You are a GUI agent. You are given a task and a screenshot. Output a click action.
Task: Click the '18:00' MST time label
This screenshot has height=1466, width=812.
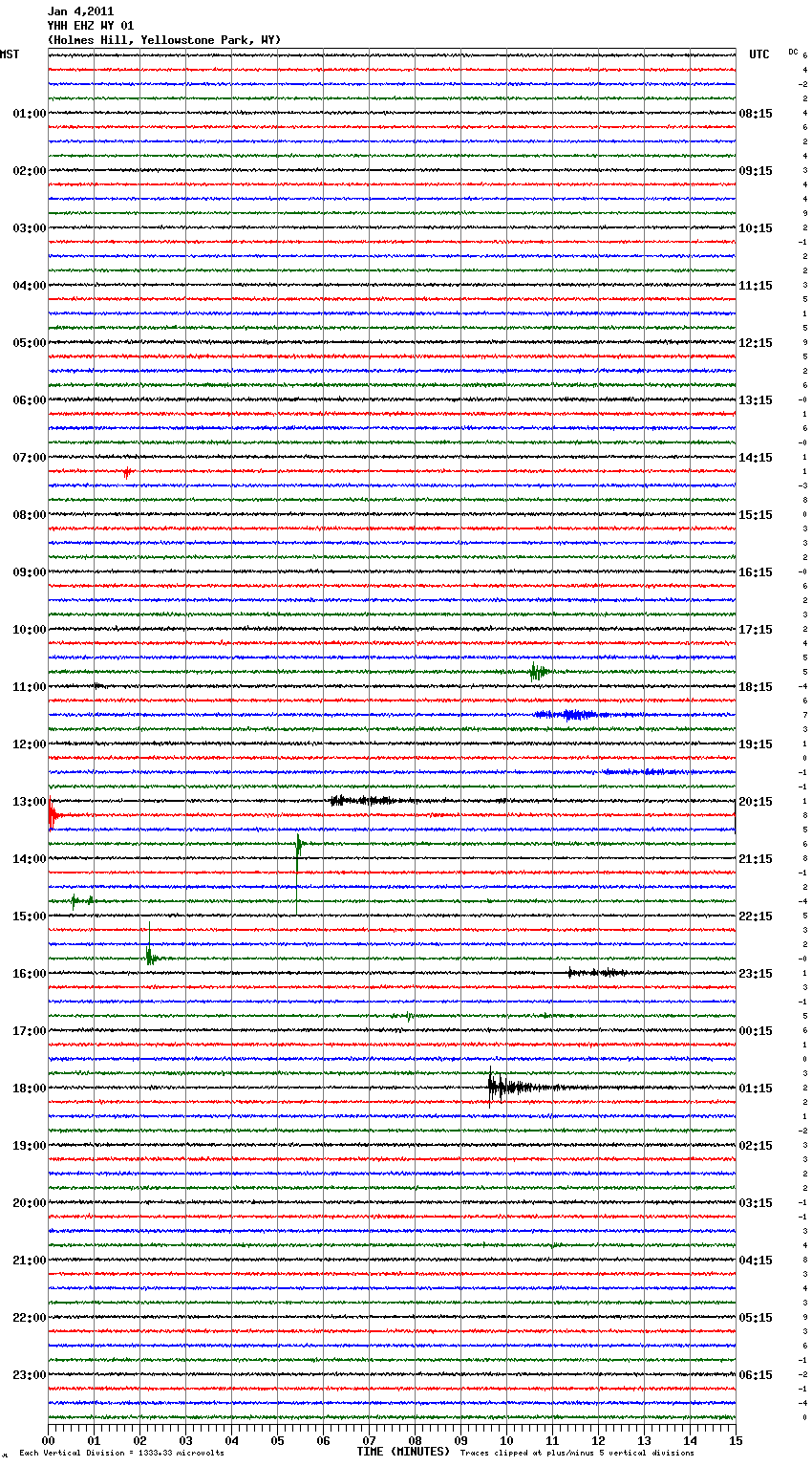(x=30, y=1089)
